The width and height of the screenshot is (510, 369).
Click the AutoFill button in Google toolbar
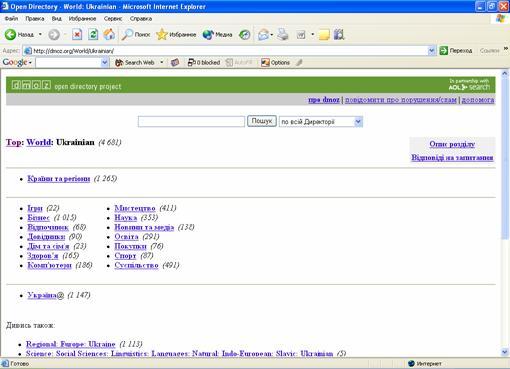coord(239,62)
